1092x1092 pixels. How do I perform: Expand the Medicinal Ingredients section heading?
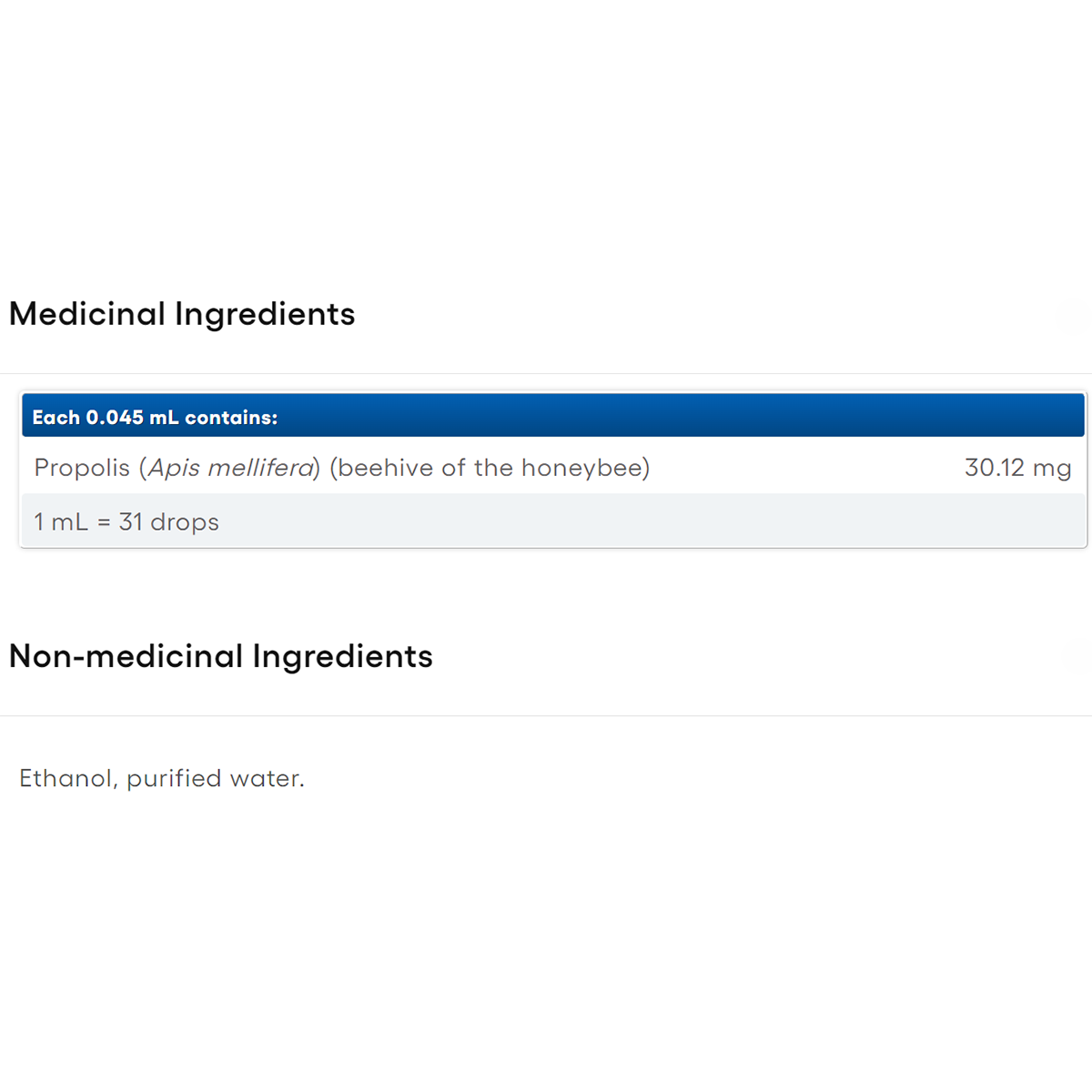click(182, 314)
